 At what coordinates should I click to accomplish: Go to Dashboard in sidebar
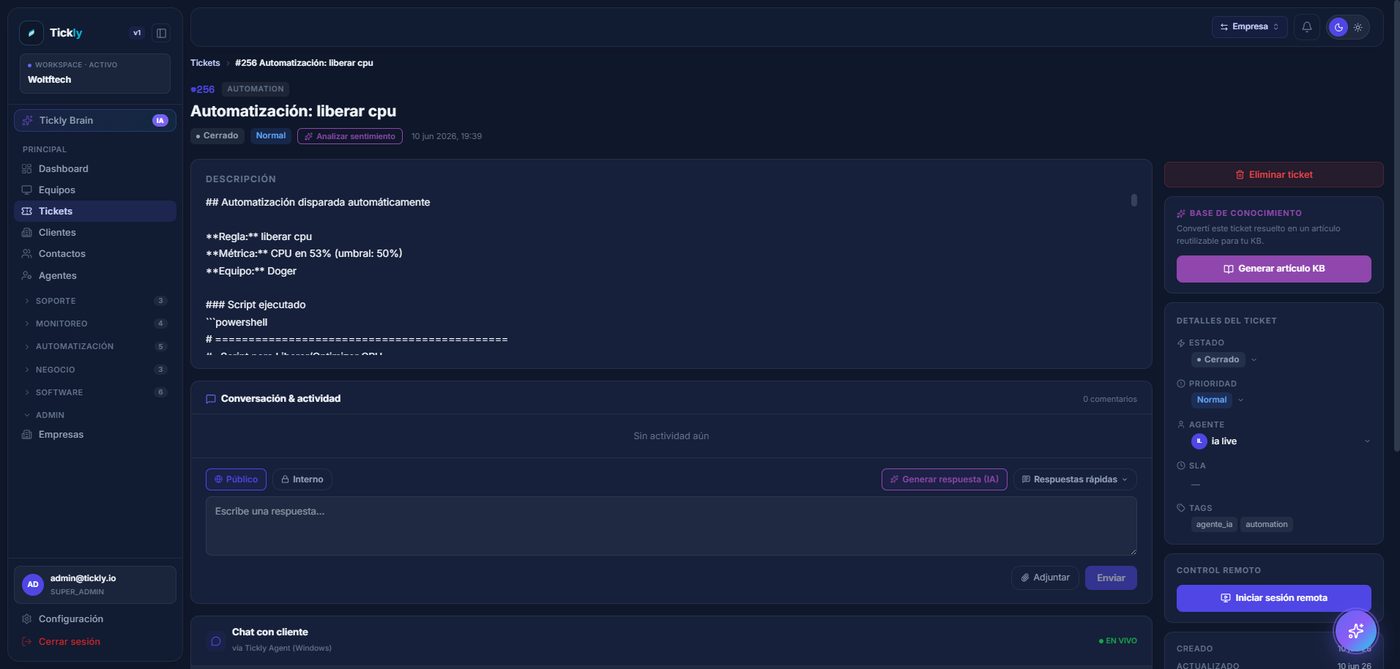95,169
